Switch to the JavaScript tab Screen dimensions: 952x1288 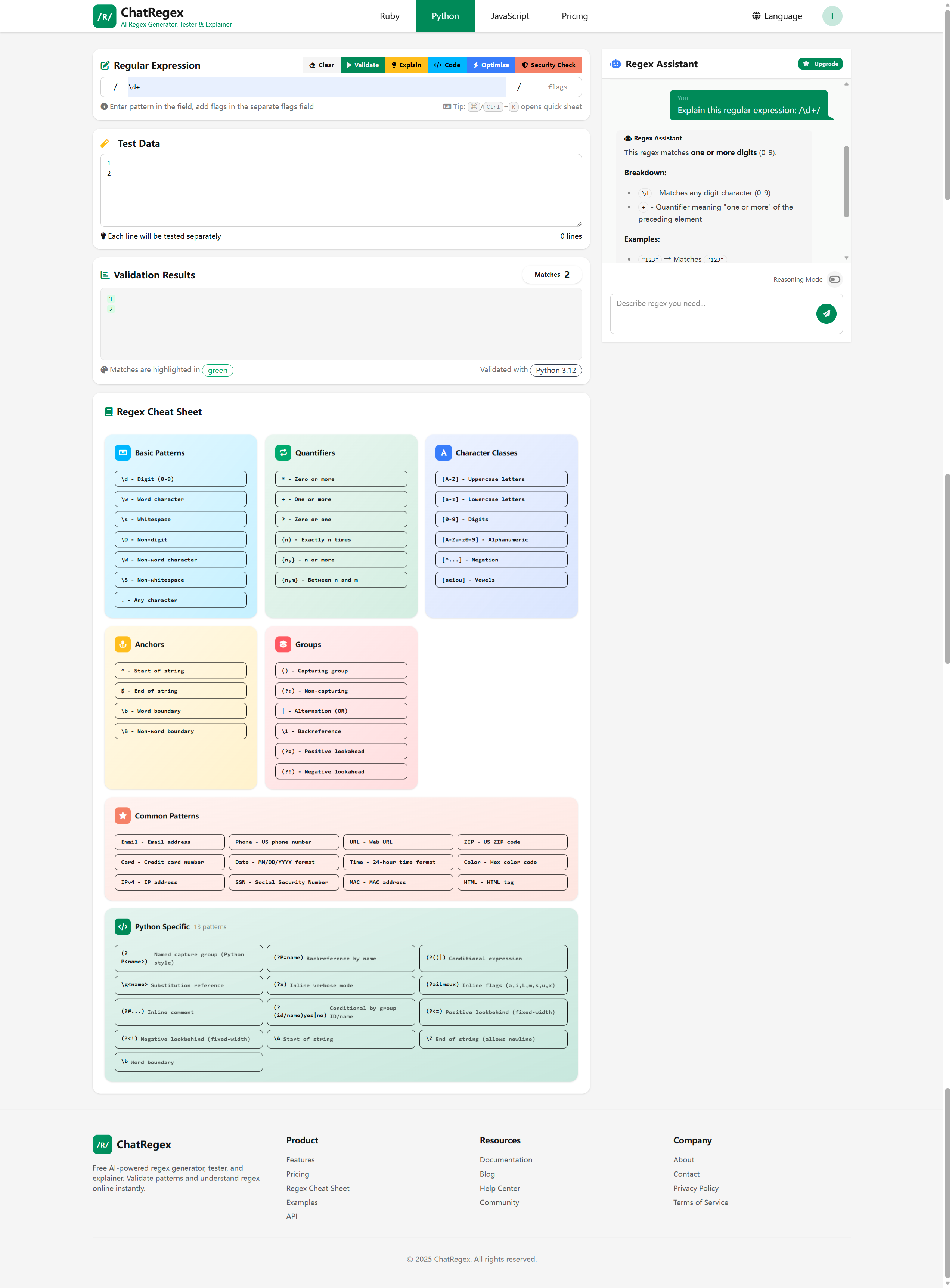pos(509,16)
